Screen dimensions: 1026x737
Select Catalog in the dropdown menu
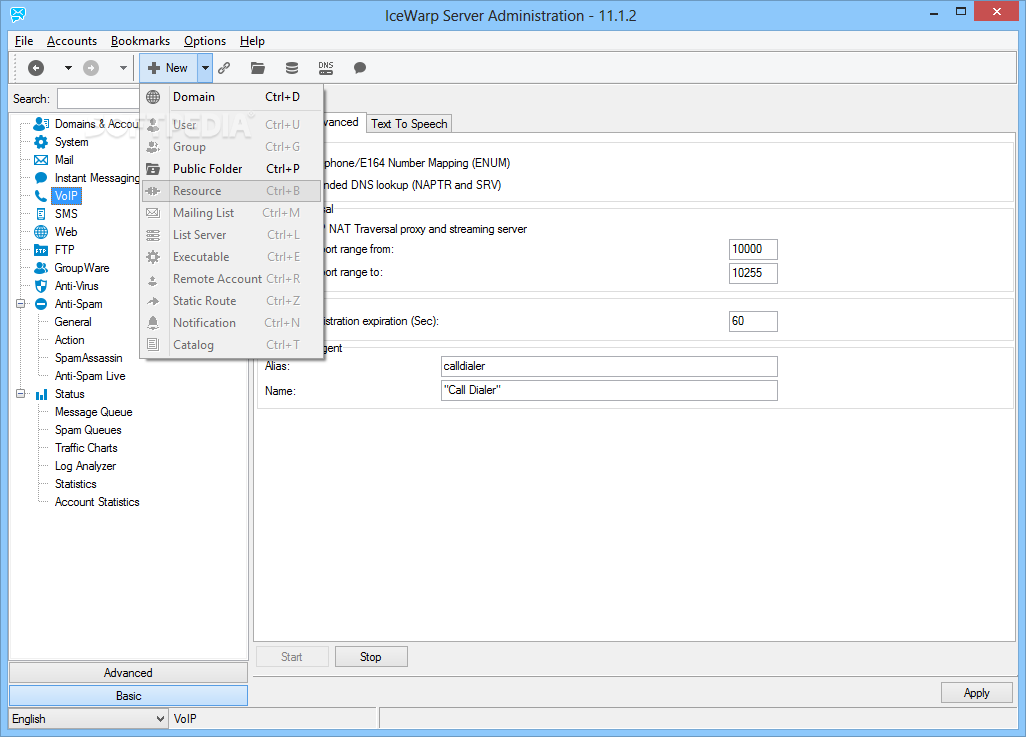pos(232,345)
